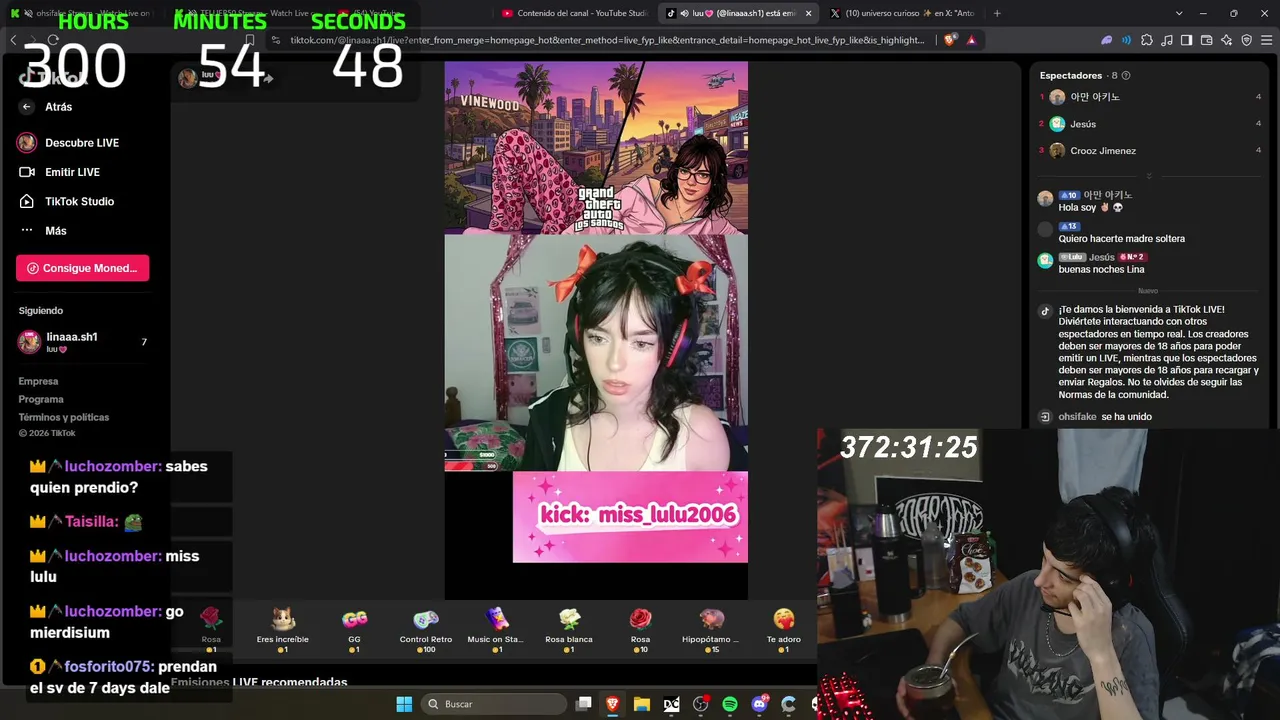The height and width of the screenshot is (720, 1280).
Task: Click chat message 'buenas noches Lina'
Action: point(1101,269)
